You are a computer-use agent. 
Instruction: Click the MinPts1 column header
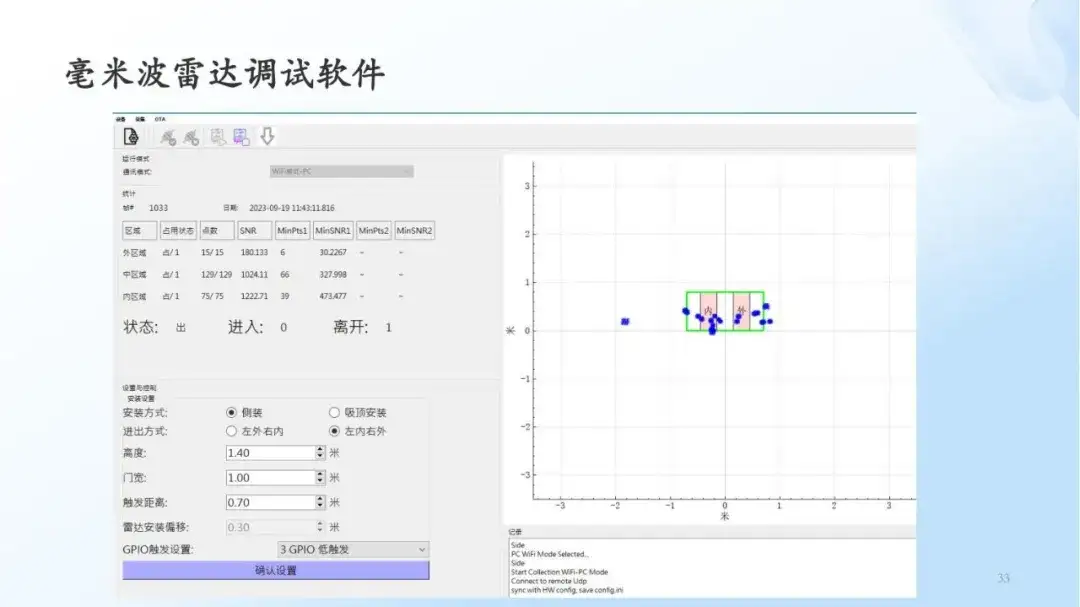tap(292, 231)
